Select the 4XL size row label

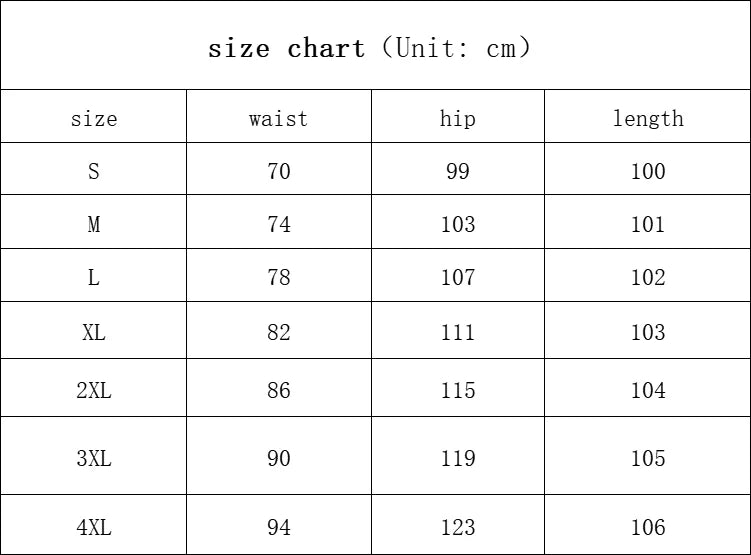[94, 528]
